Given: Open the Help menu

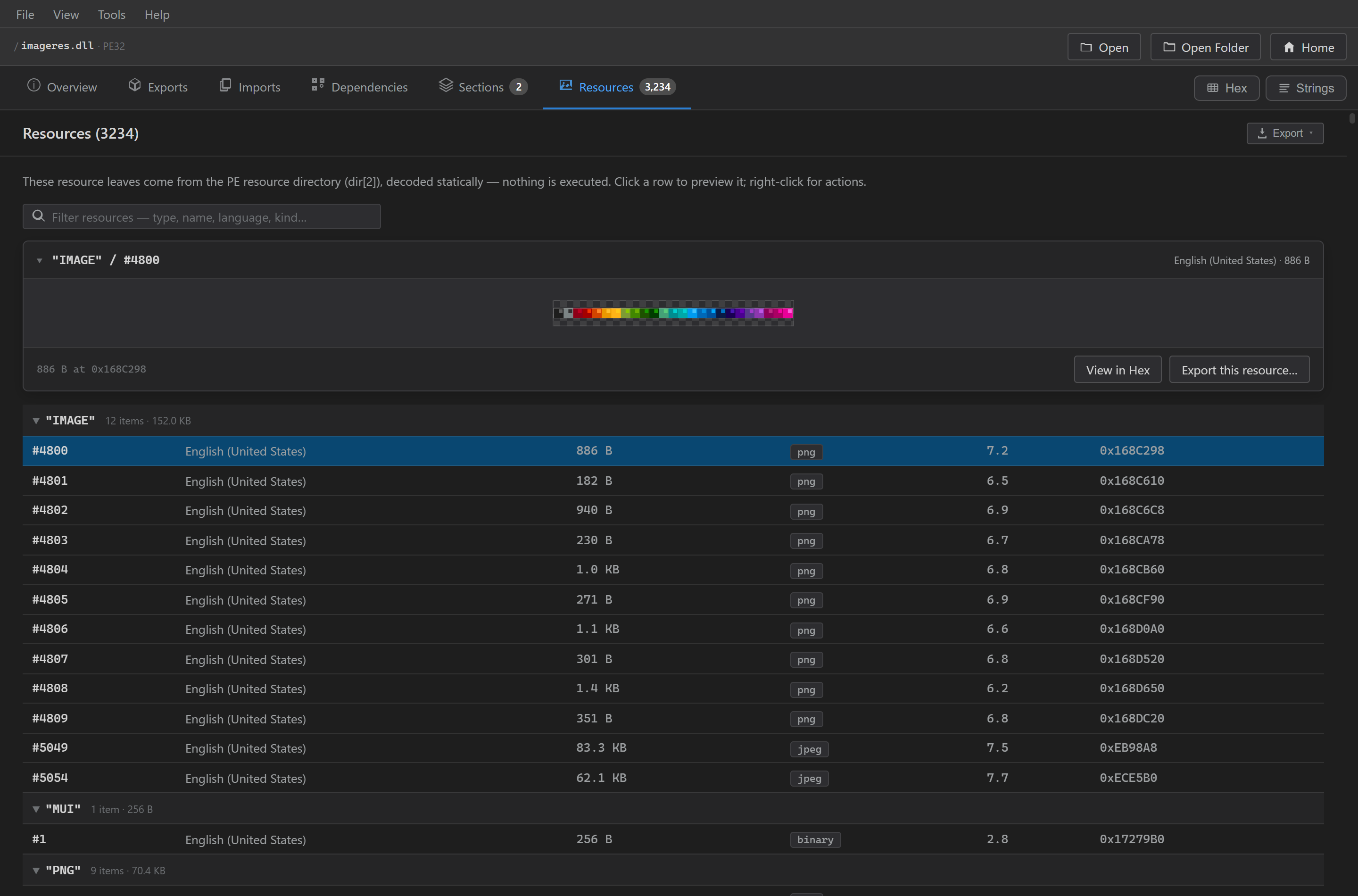Looking at the screenshot, I should click(x=157, y=14).
